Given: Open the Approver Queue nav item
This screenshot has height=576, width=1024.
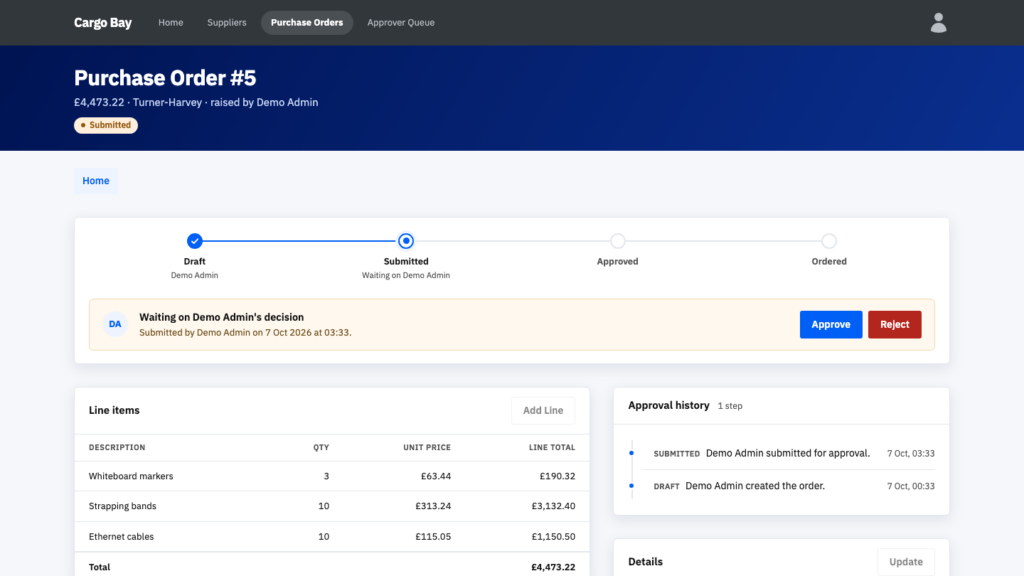Looking at the screenshot, I should (x=400, y=23).
